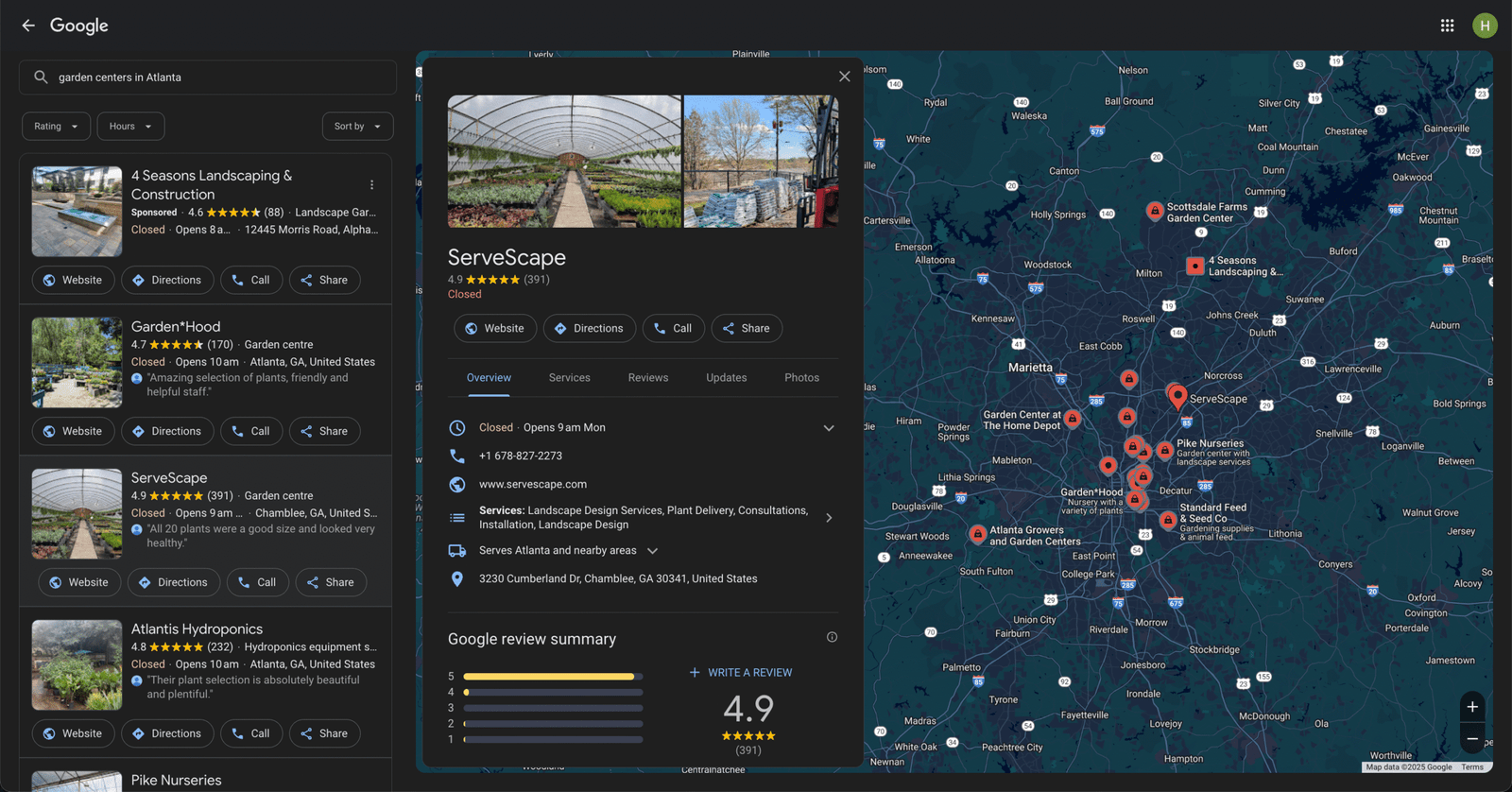Open the greenhouse photo in ServeScape panel
Image resolution: width=1512 pixels, height=792 pixels.
564,161
